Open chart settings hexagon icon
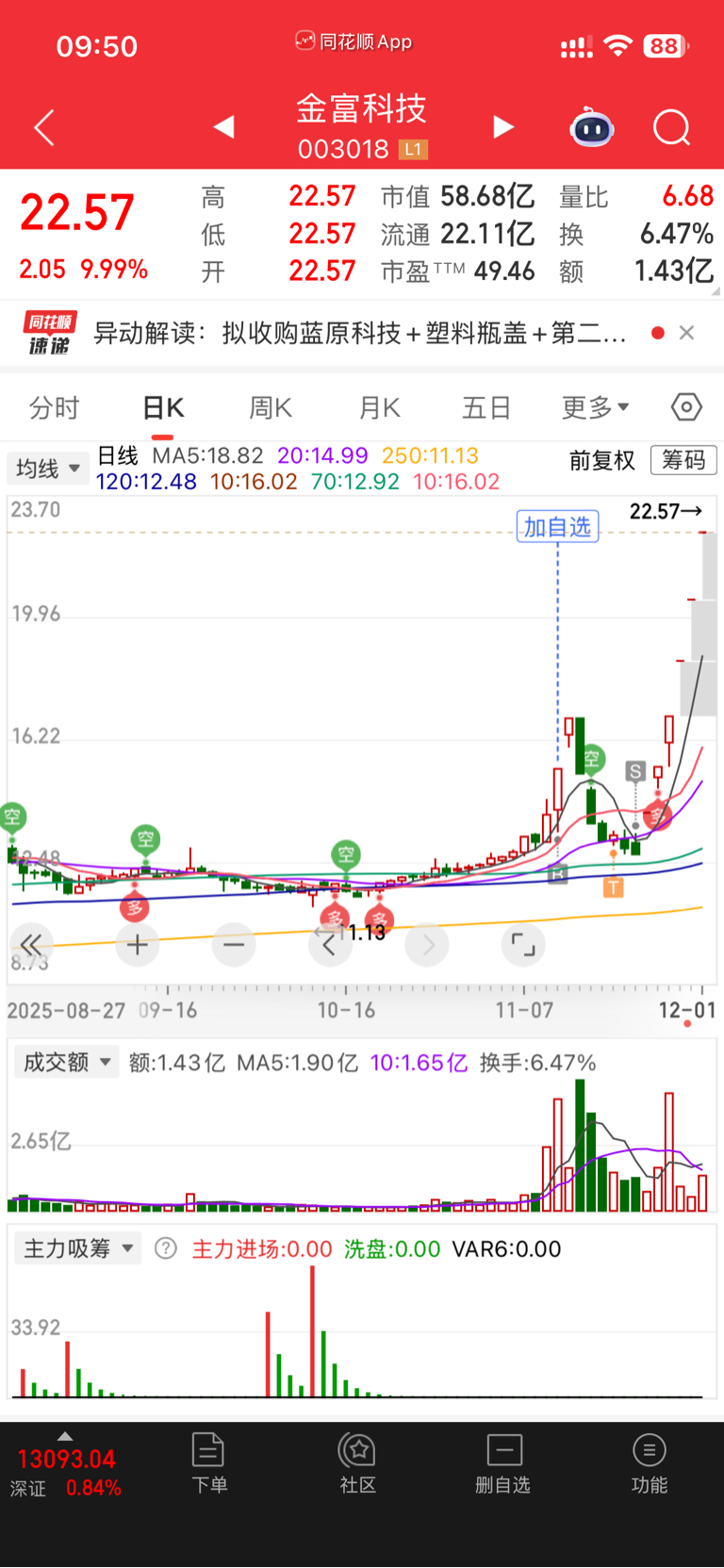This screenshot has height=1568, width=724. click(x=686, y=407)
